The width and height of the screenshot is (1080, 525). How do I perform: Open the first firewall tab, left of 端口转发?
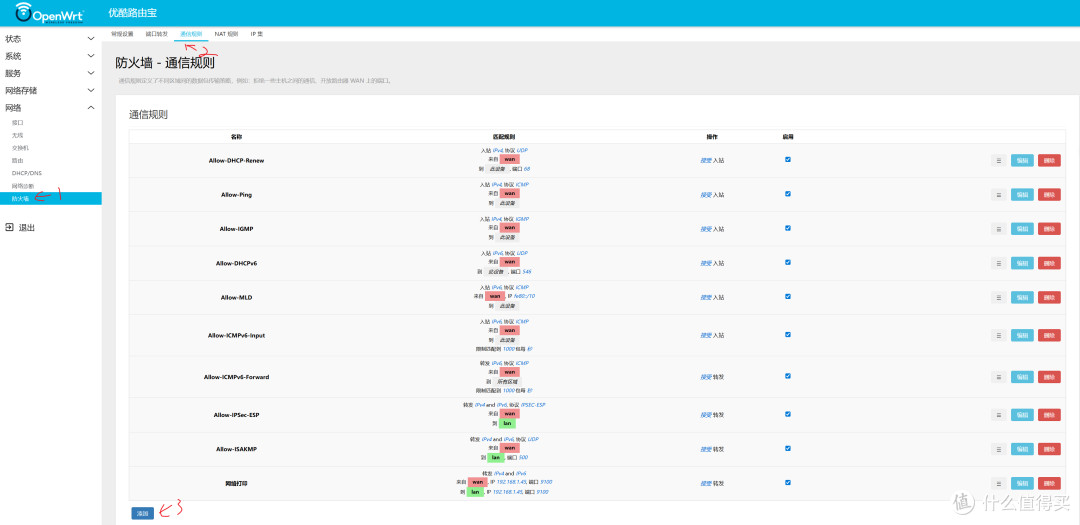(122, 34)
